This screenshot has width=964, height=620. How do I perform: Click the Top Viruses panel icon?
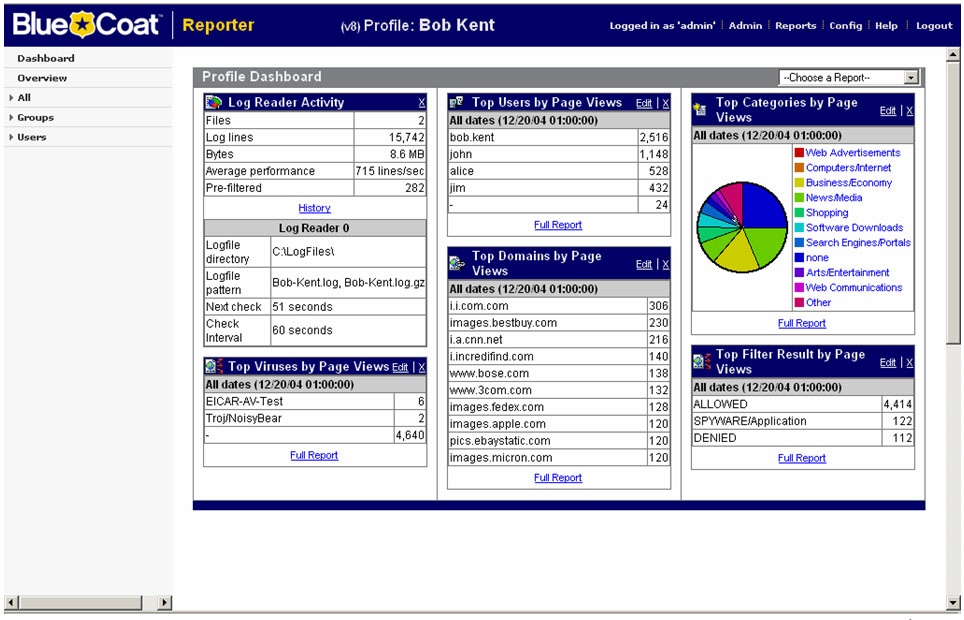pos(214,367)
